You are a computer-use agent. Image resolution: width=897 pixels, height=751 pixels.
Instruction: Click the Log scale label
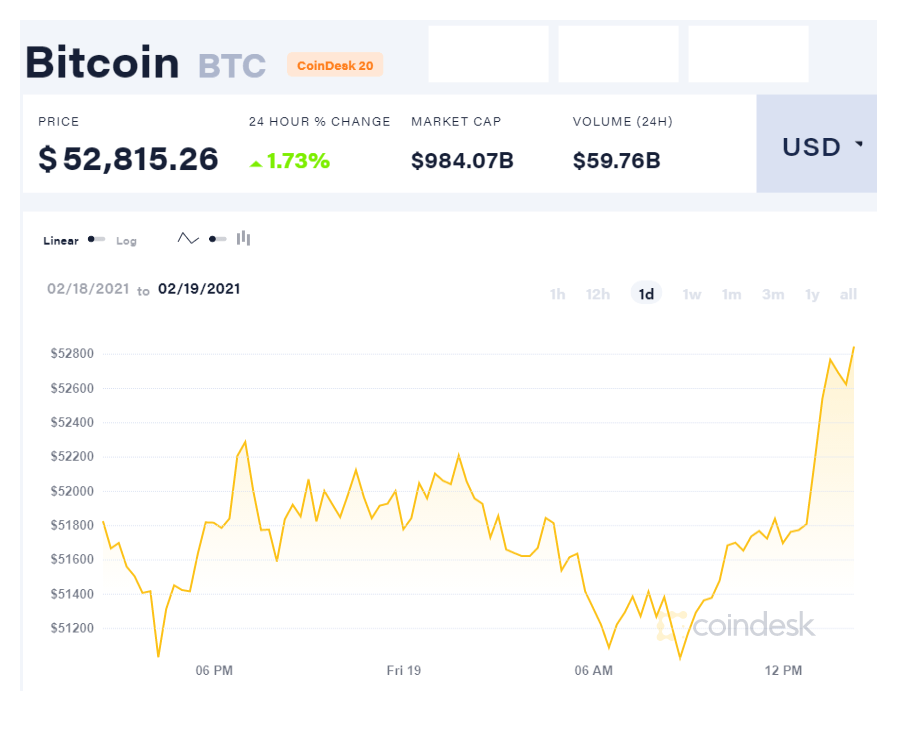pos(126,241)
